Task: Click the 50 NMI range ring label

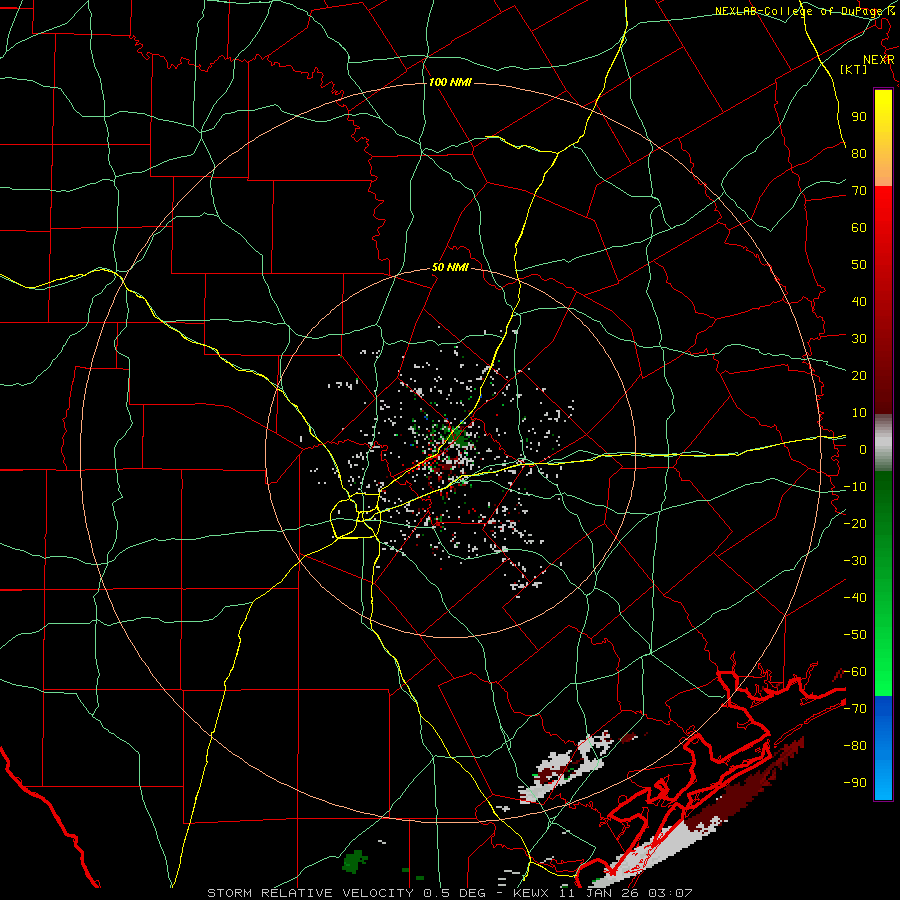Action: (450, 267)
